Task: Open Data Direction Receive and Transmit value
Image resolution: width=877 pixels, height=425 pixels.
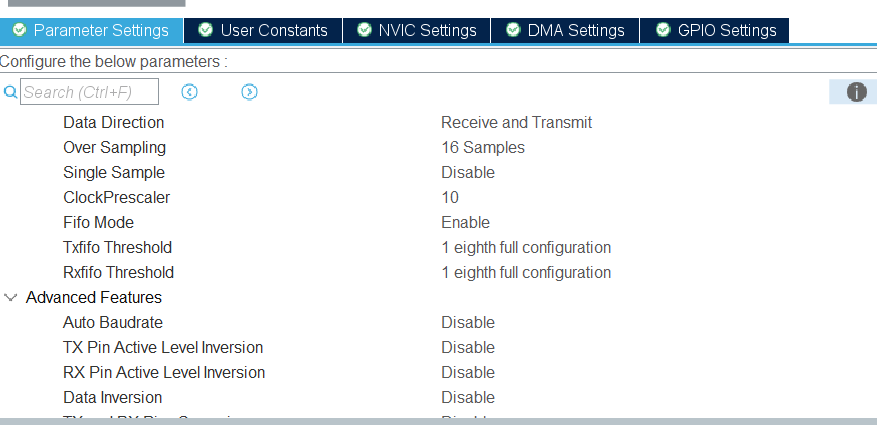Action: coord(516,122)
